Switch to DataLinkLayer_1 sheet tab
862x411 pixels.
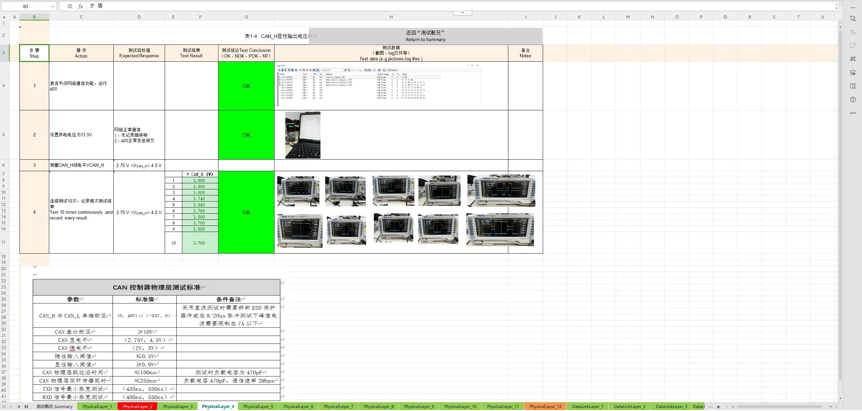pos(587,407)
